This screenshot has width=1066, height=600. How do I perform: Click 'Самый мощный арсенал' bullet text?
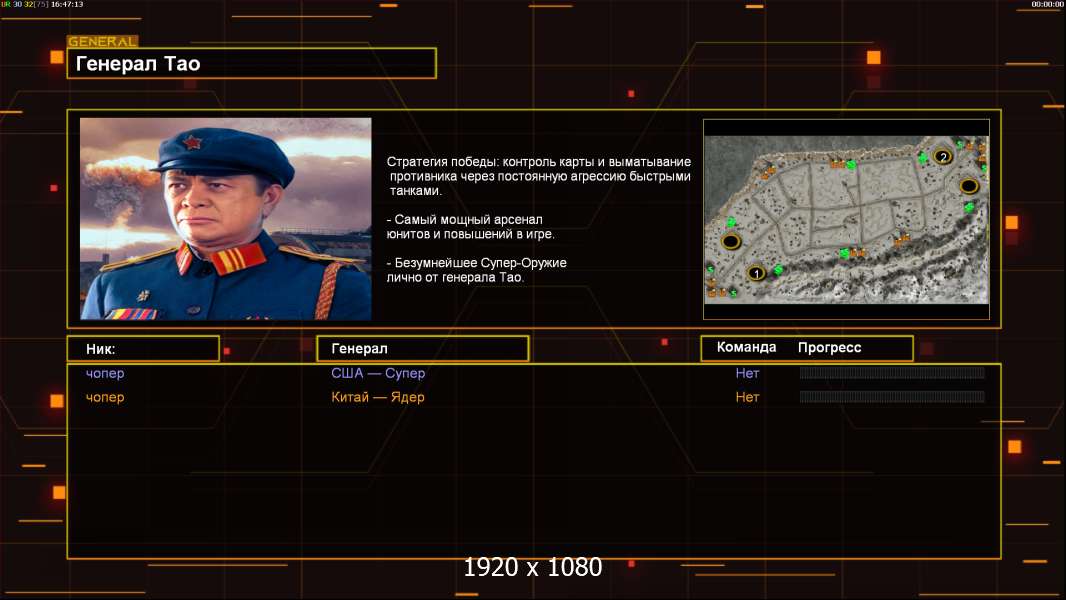tap(470, 227)
